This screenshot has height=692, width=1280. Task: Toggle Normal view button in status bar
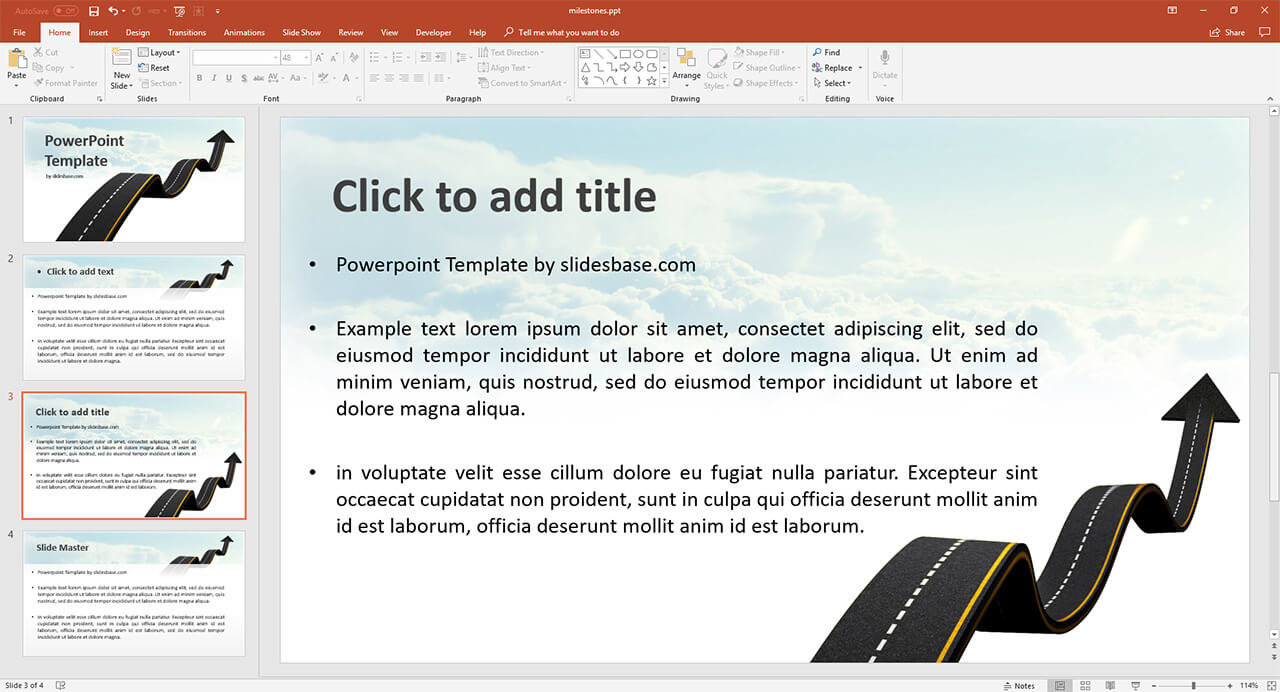point(1060,686)
